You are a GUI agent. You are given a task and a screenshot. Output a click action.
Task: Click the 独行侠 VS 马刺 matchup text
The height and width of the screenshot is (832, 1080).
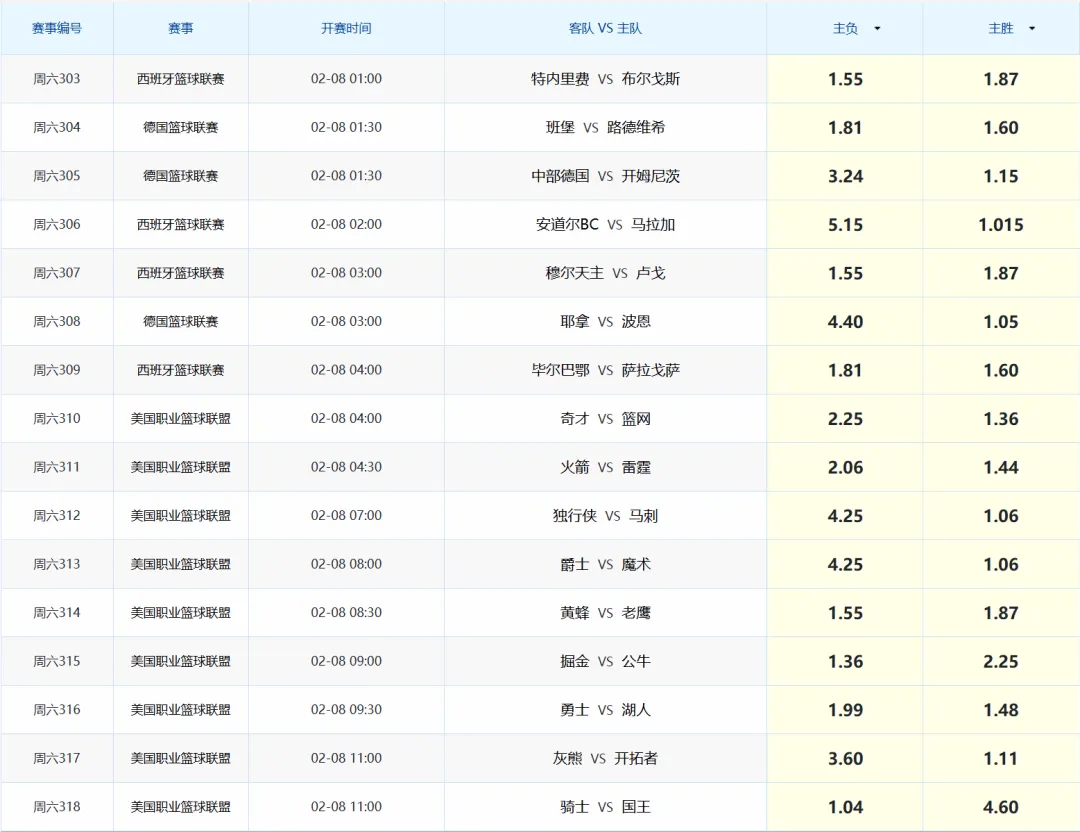[605, 515]
